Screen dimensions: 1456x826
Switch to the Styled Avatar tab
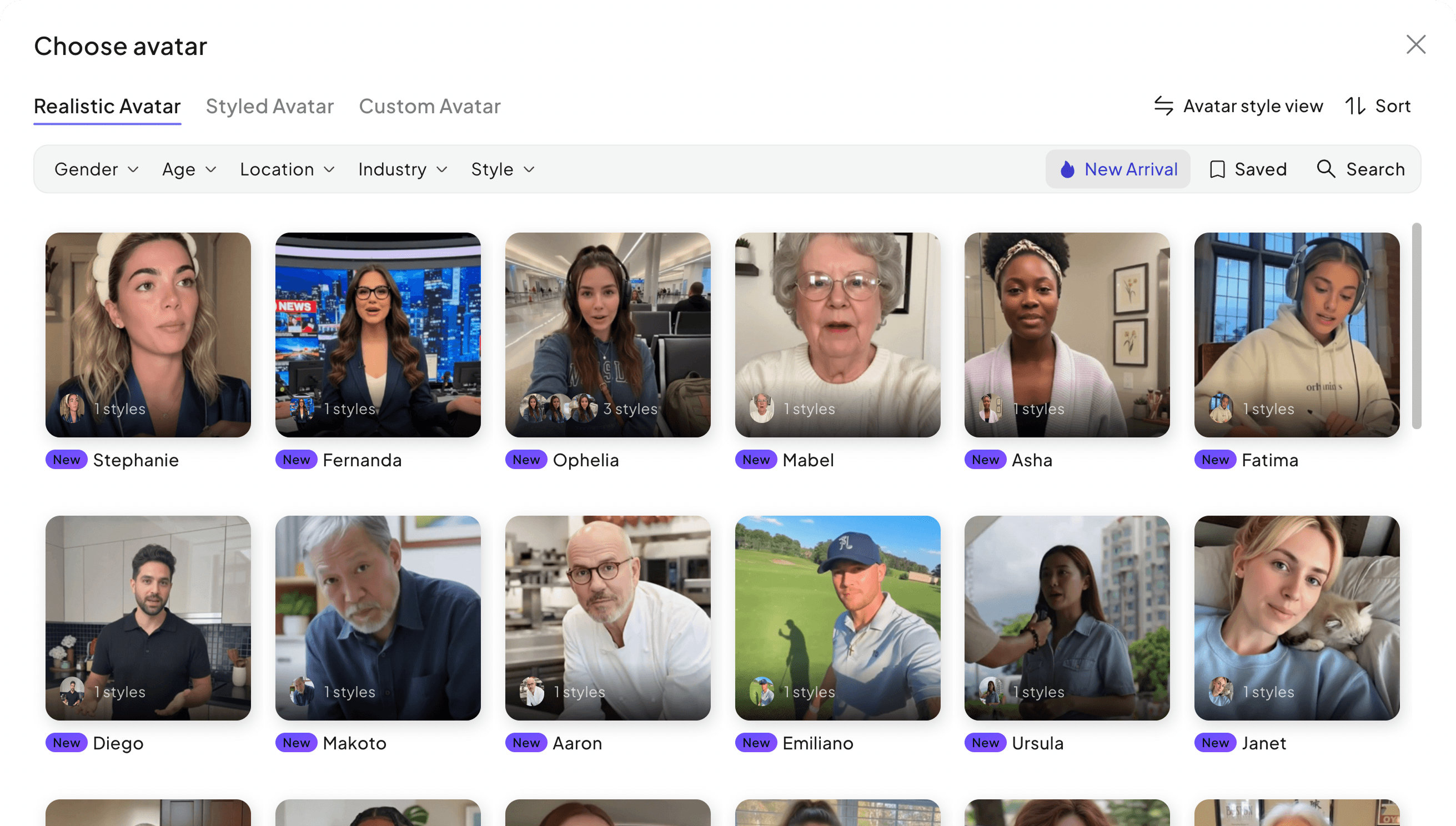(270, 106)
